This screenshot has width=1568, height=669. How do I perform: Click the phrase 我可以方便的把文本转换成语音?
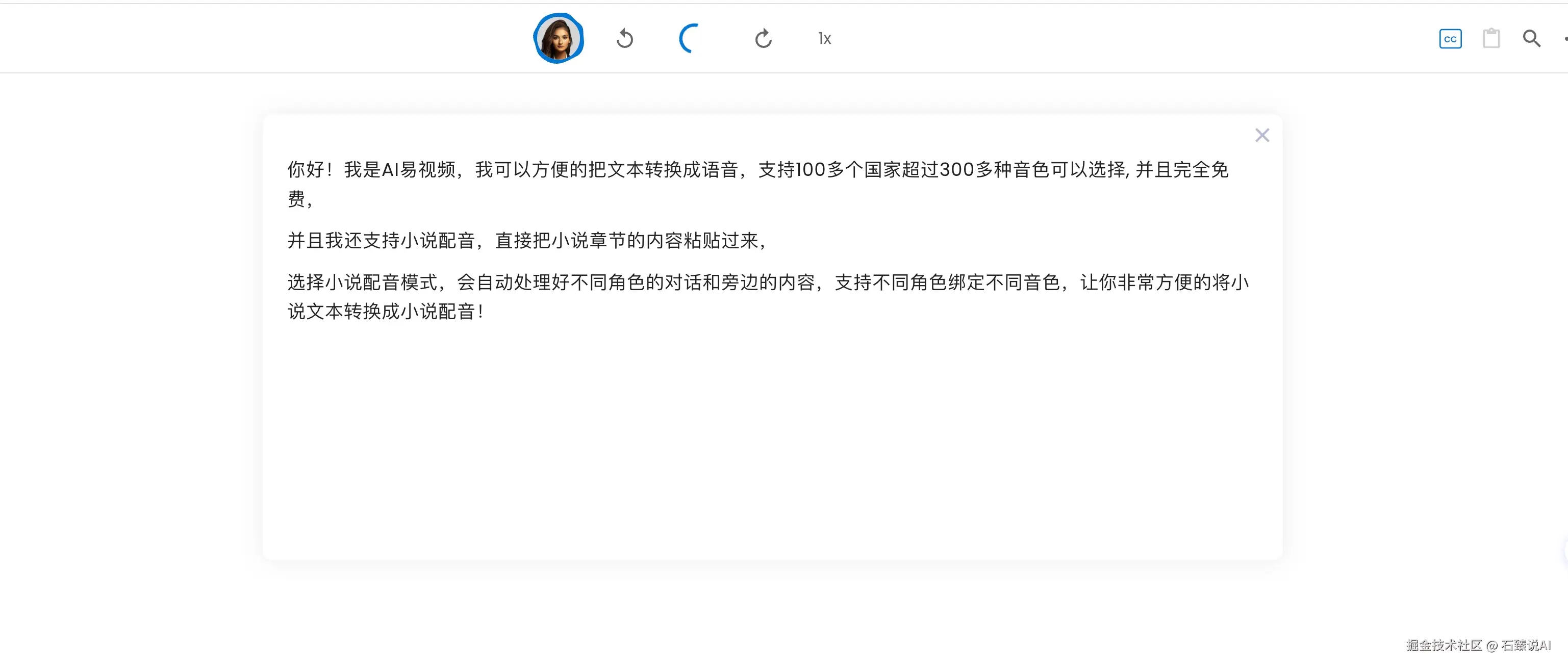tap(606, 169)
